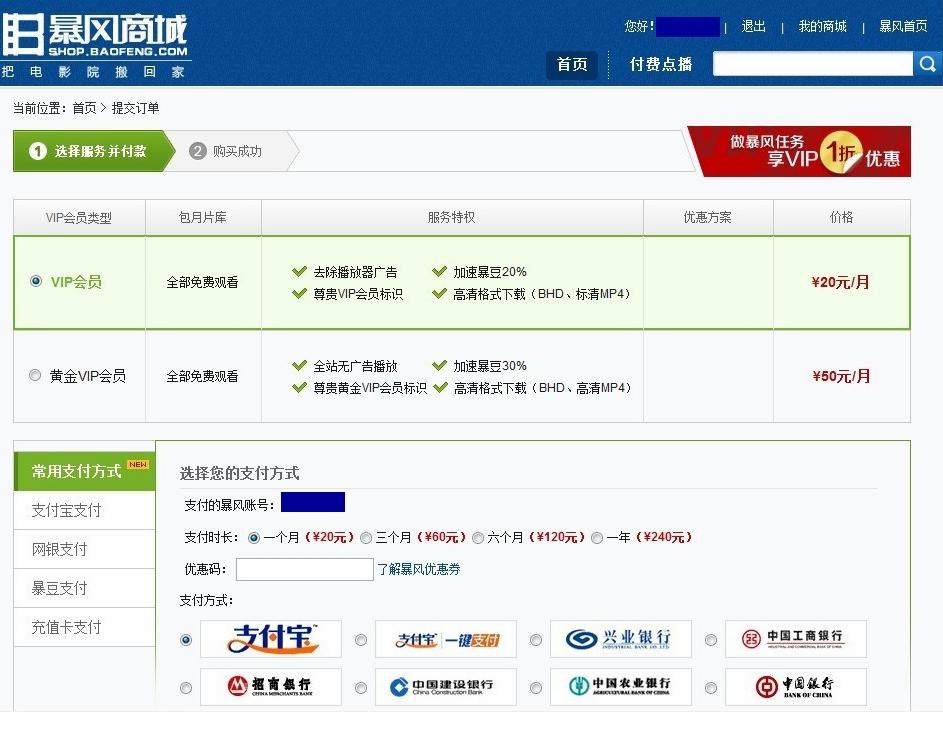Open the 首页 tab

[572, 63]
